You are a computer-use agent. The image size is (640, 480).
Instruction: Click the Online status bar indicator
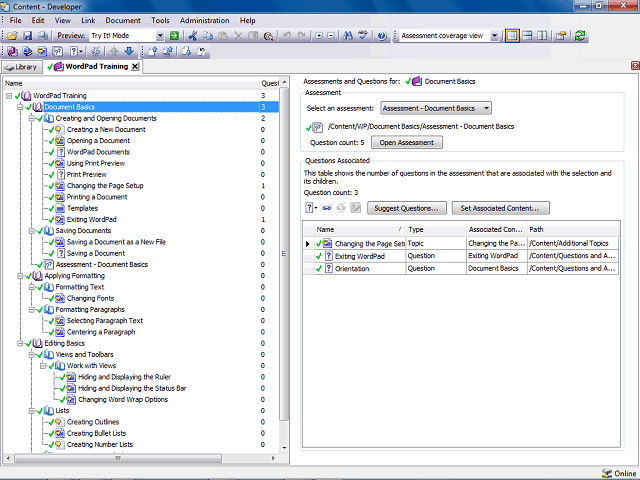[619, 473]
